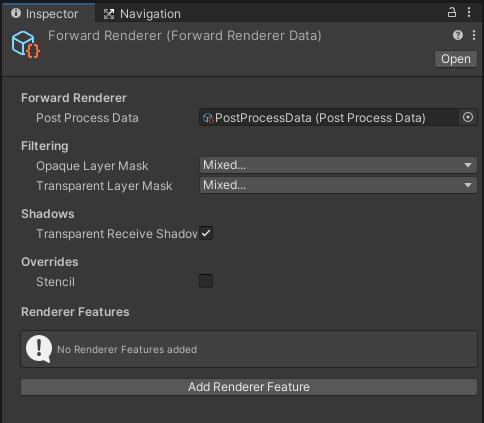Click the Stencil label

(55, 282)
